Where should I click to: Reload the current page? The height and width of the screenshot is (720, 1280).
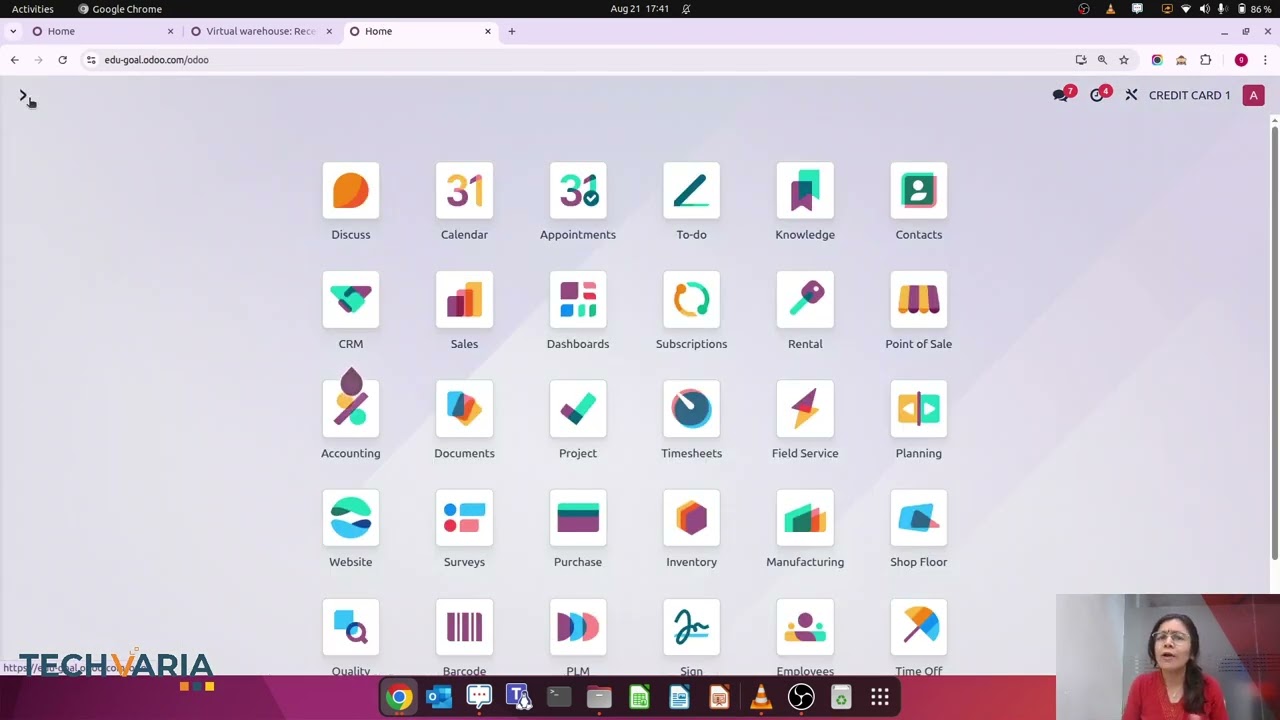(62, 60)
